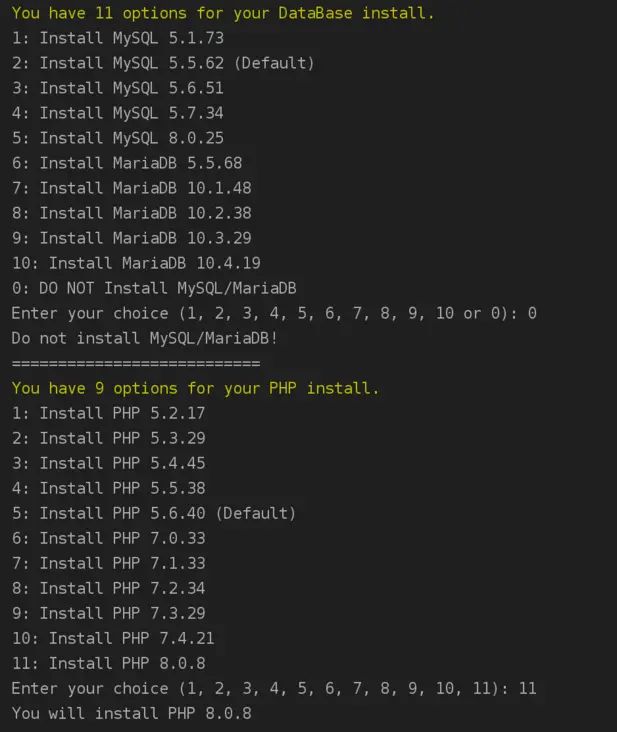Click the Install MariaDB 10.4.19 line
Screen dimensions: 617x732
[136, 263]
